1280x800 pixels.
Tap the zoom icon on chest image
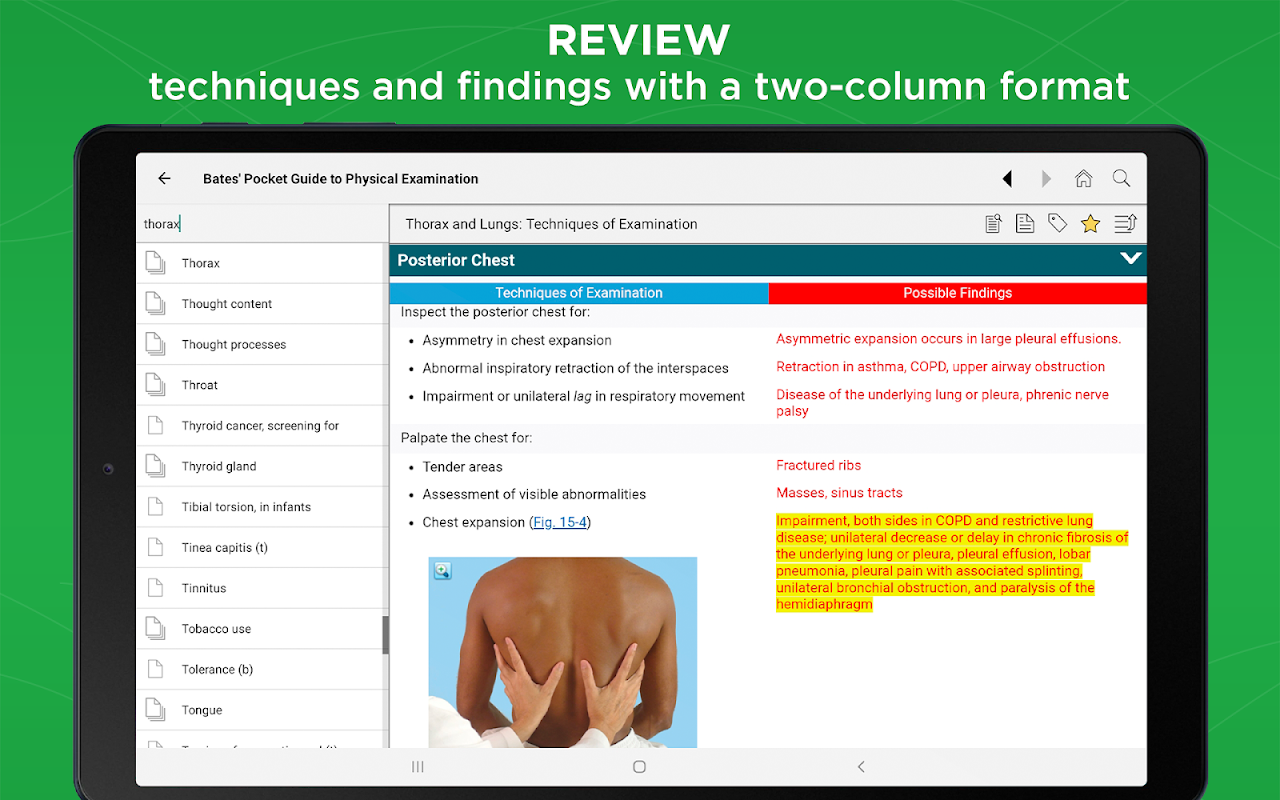pos(442,571)
